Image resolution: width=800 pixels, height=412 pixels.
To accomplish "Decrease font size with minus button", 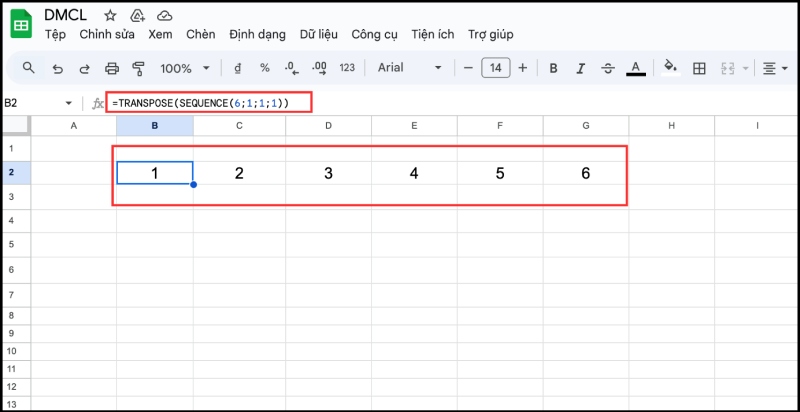I will point(468,68).
